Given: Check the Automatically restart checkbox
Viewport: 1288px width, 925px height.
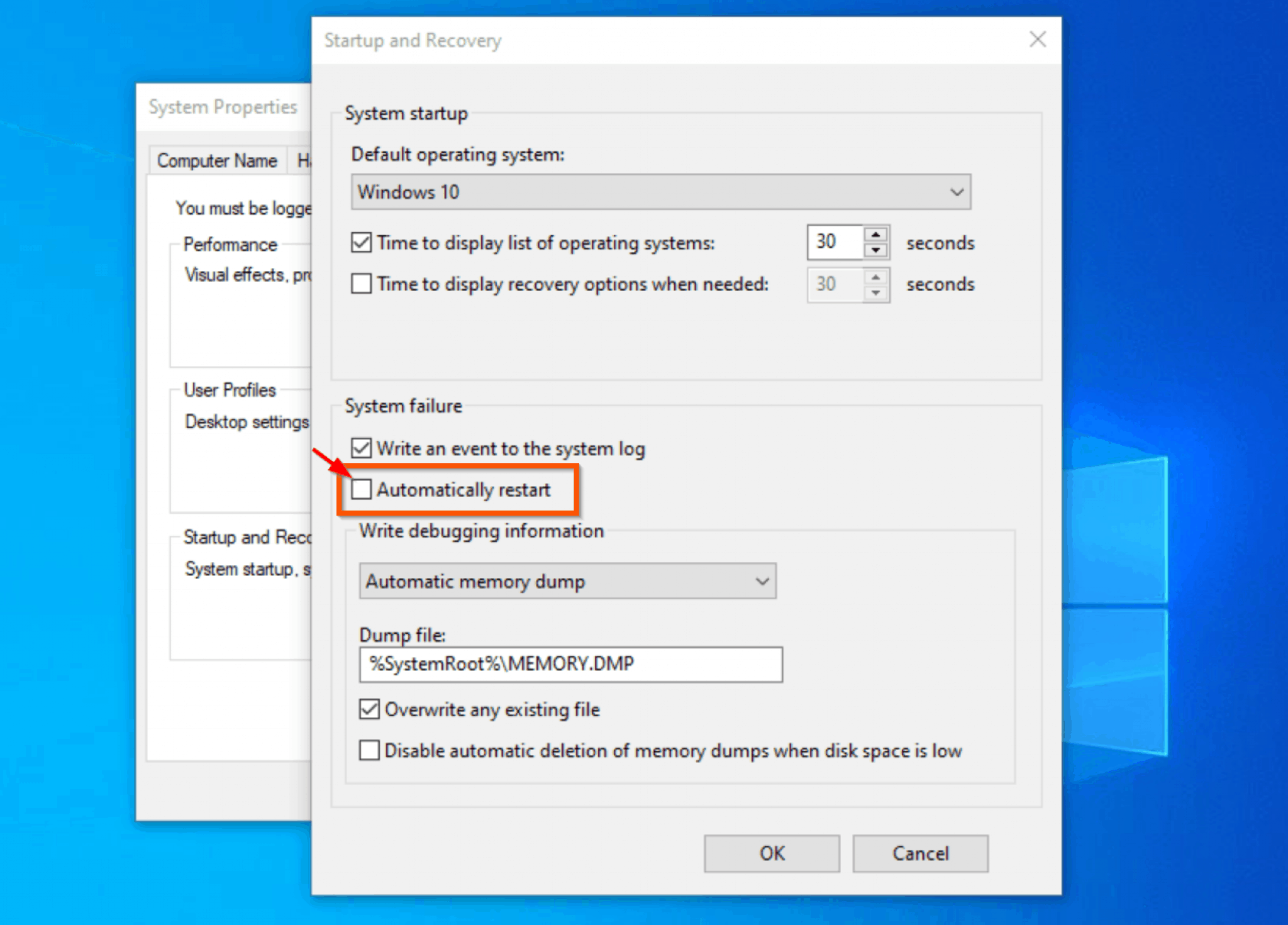Looking at the screenshot, I should 362,489.
